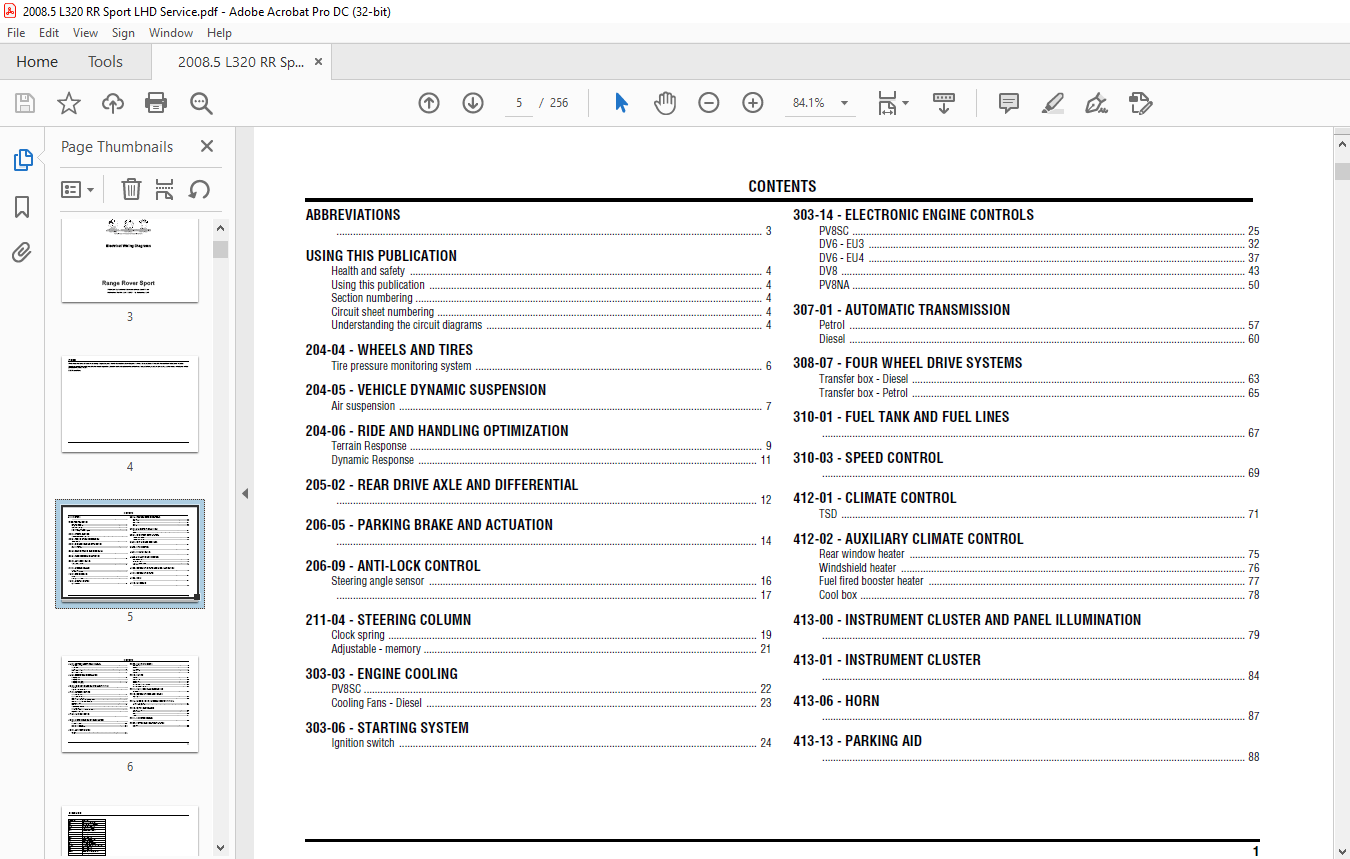Activate the Selection arrow tool
This screenshot has width=1350, height=859.
[x=621, y=103]
